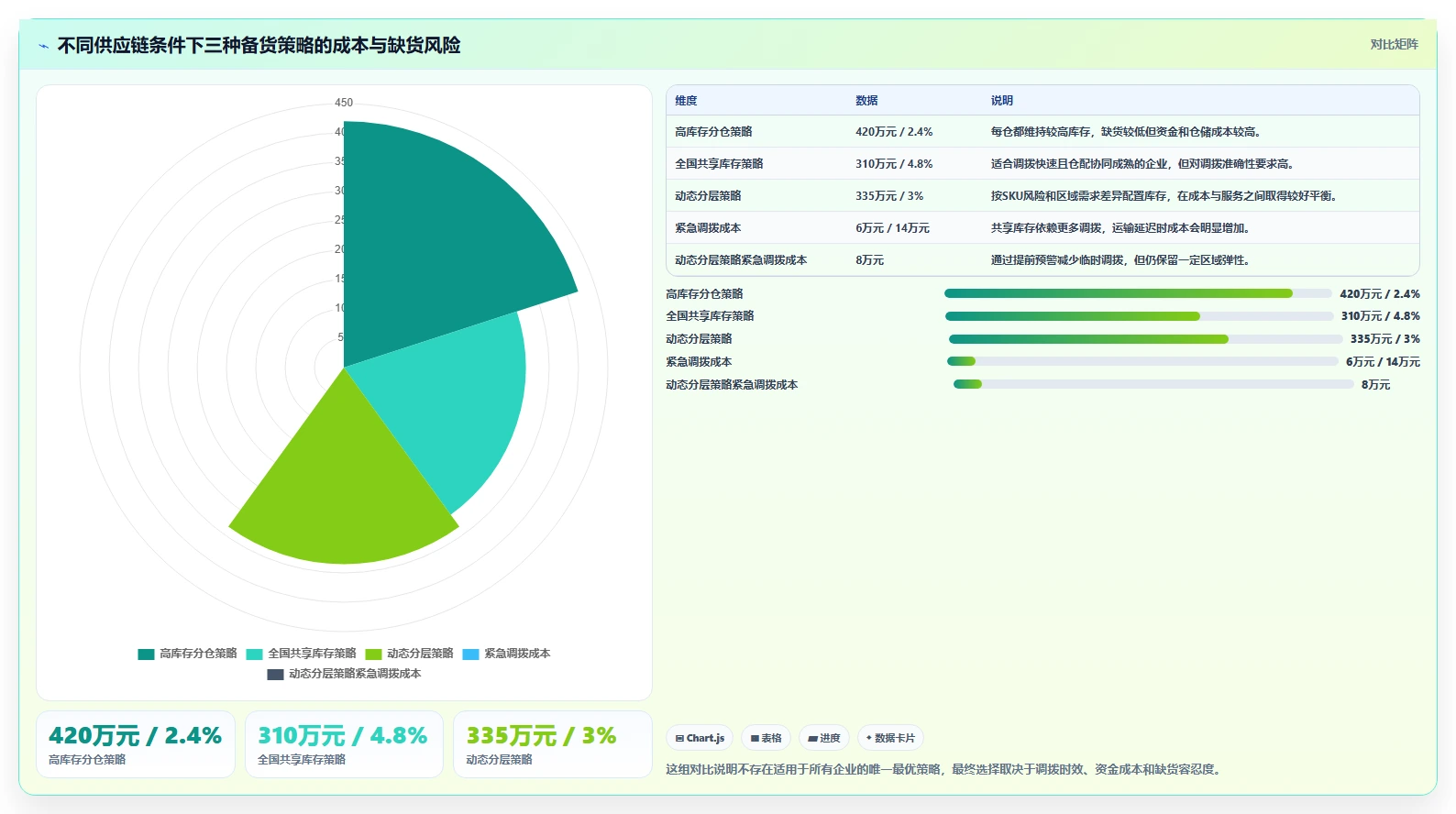Image resolution: width=1456 pixels, height=814 pixels.
Task: Click table value 420万元 / 2.4%
Action: coord(894,132)
